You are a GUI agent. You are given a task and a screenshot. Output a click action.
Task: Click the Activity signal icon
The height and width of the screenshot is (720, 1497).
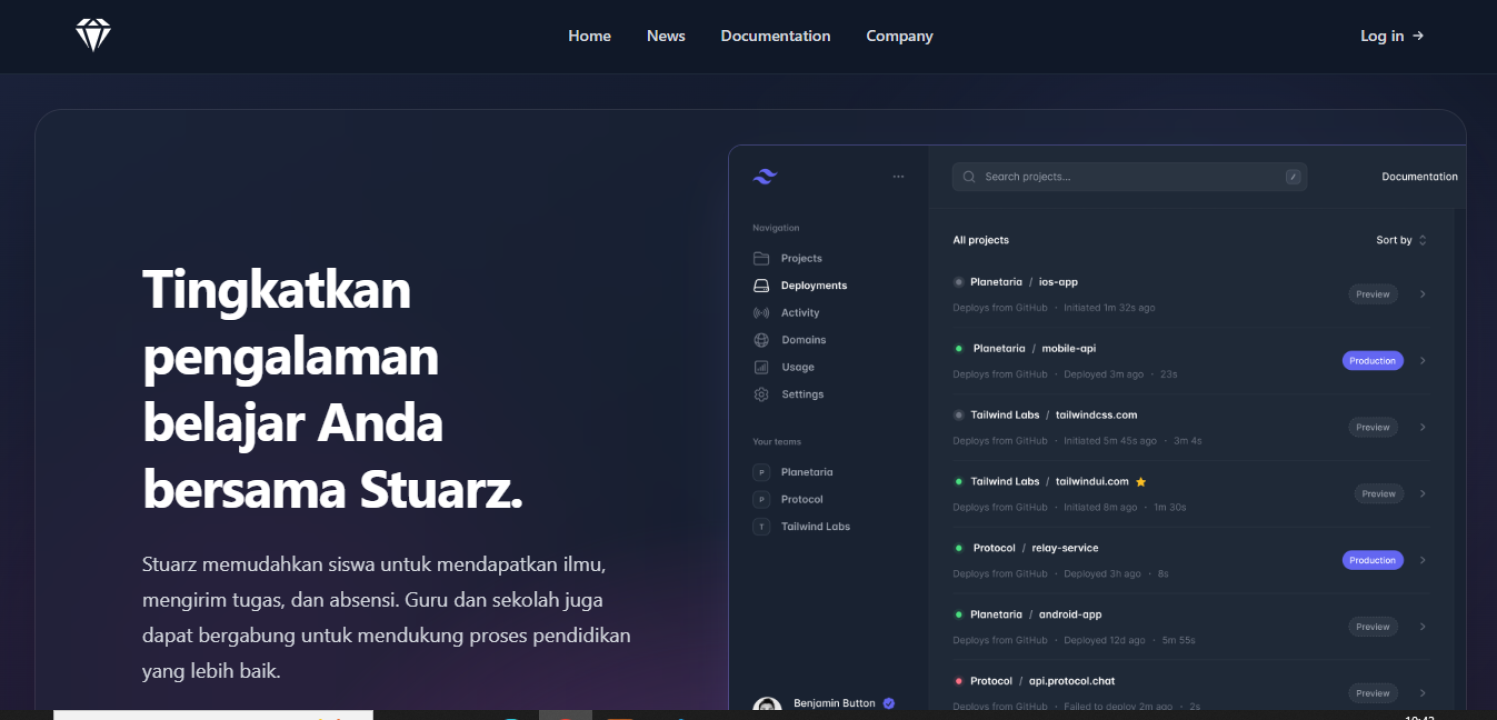pyautogui.click(x=761, y=313)
